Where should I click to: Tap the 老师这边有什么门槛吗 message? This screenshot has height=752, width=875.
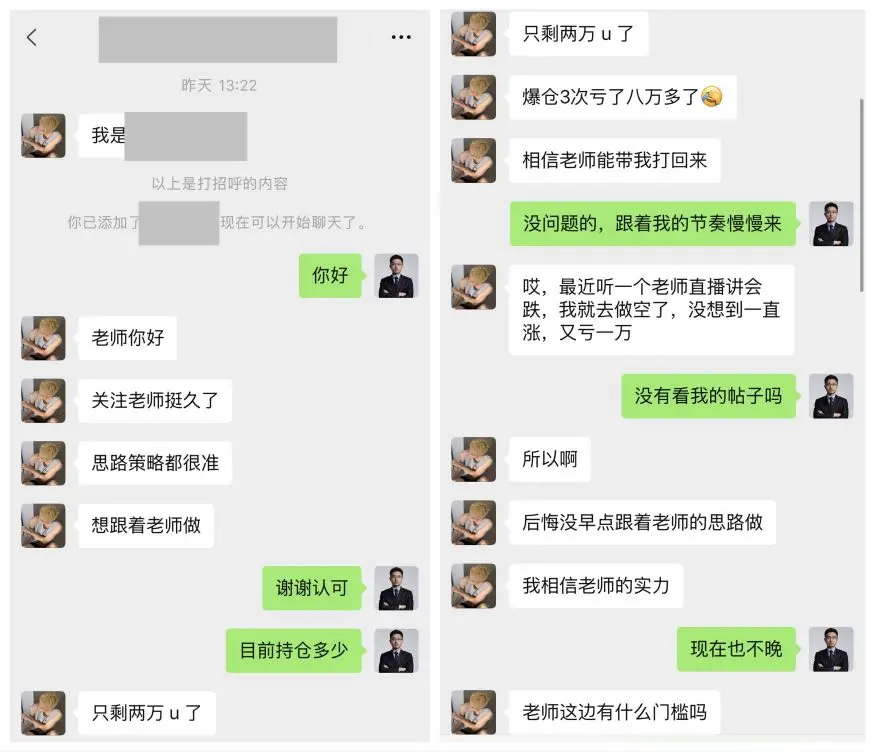point(614,712)
